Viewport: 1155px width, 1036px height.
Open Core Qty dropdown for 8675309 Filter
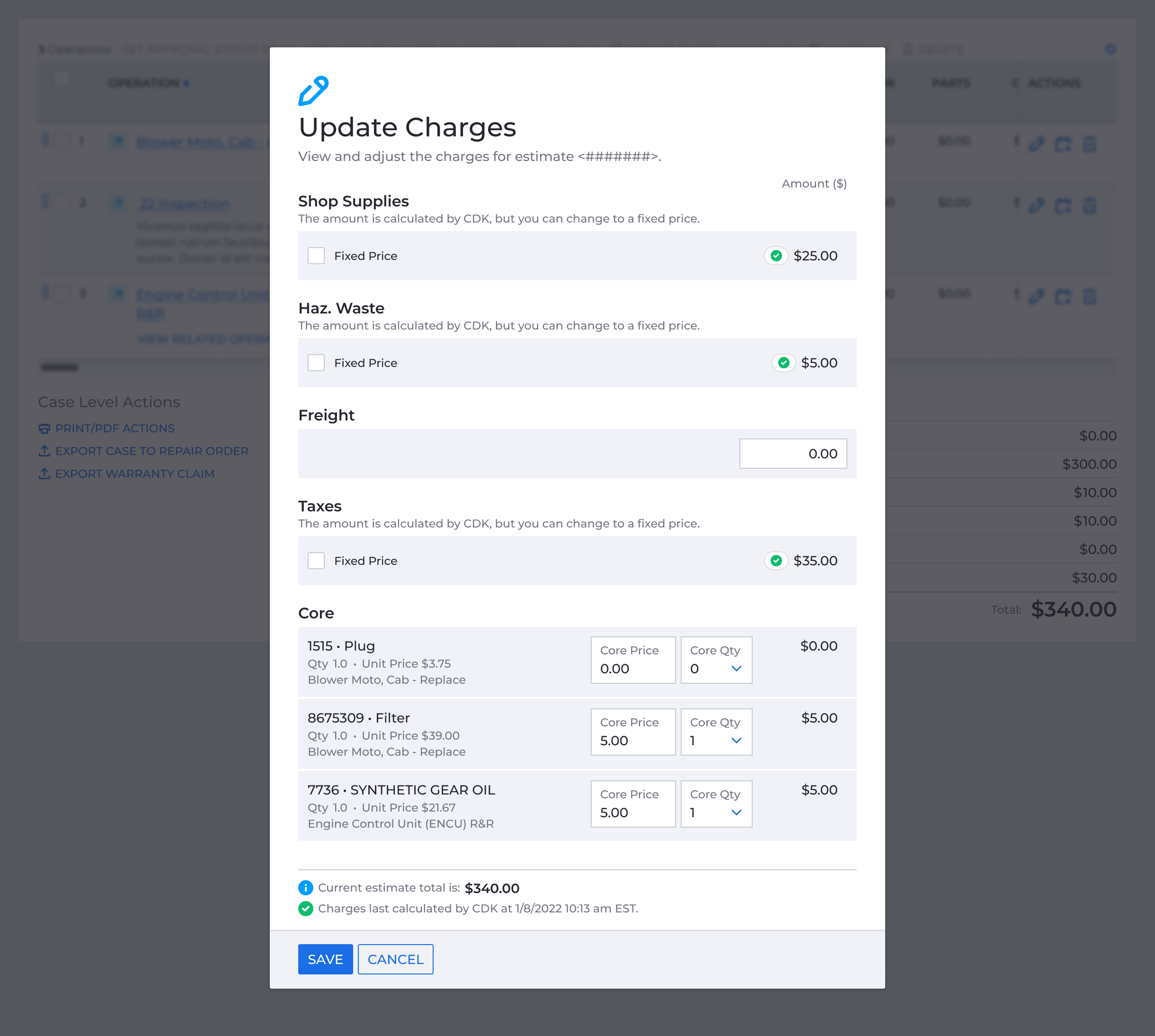(x=716, y=732)
